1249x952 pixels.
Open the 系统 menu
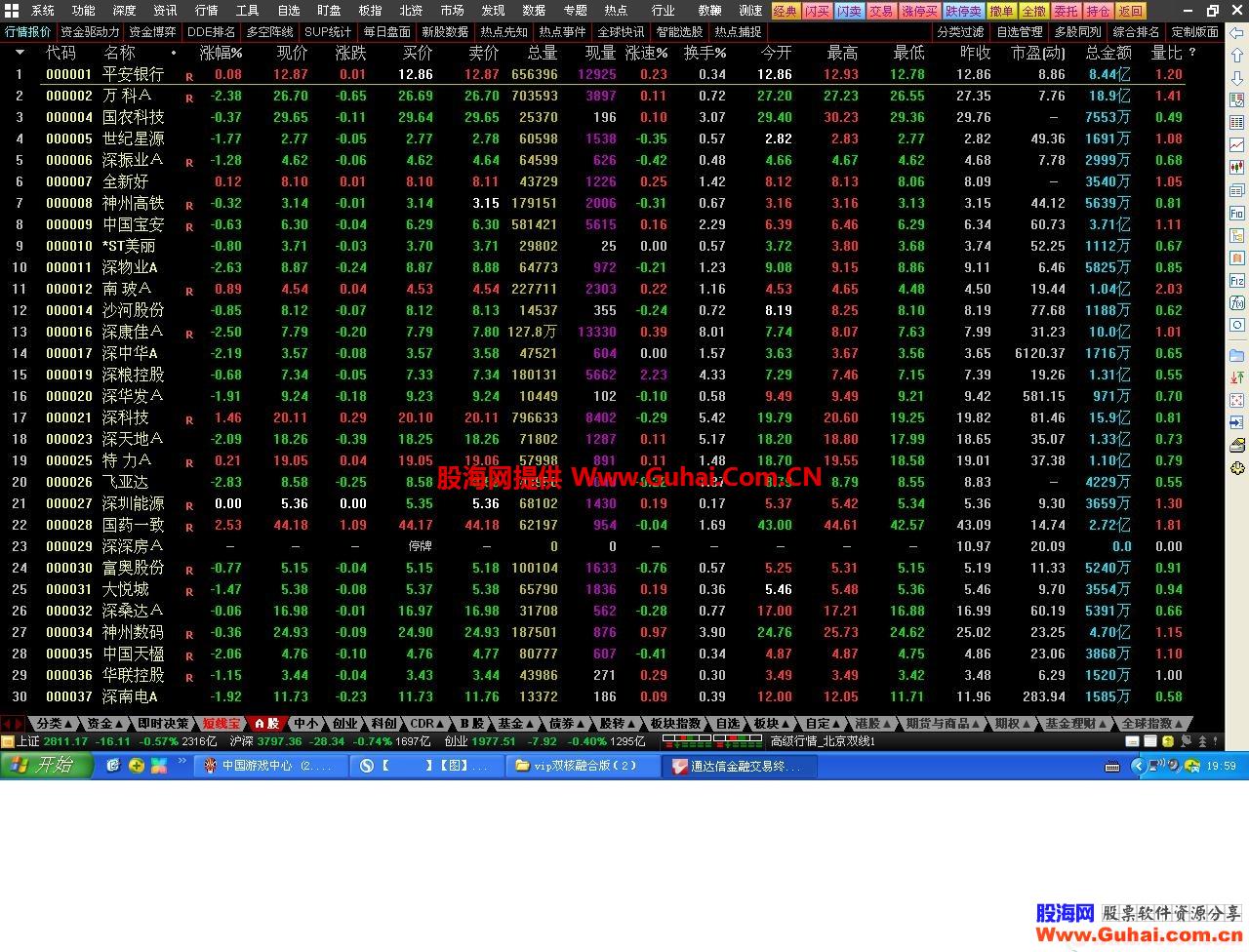[43, 11]
